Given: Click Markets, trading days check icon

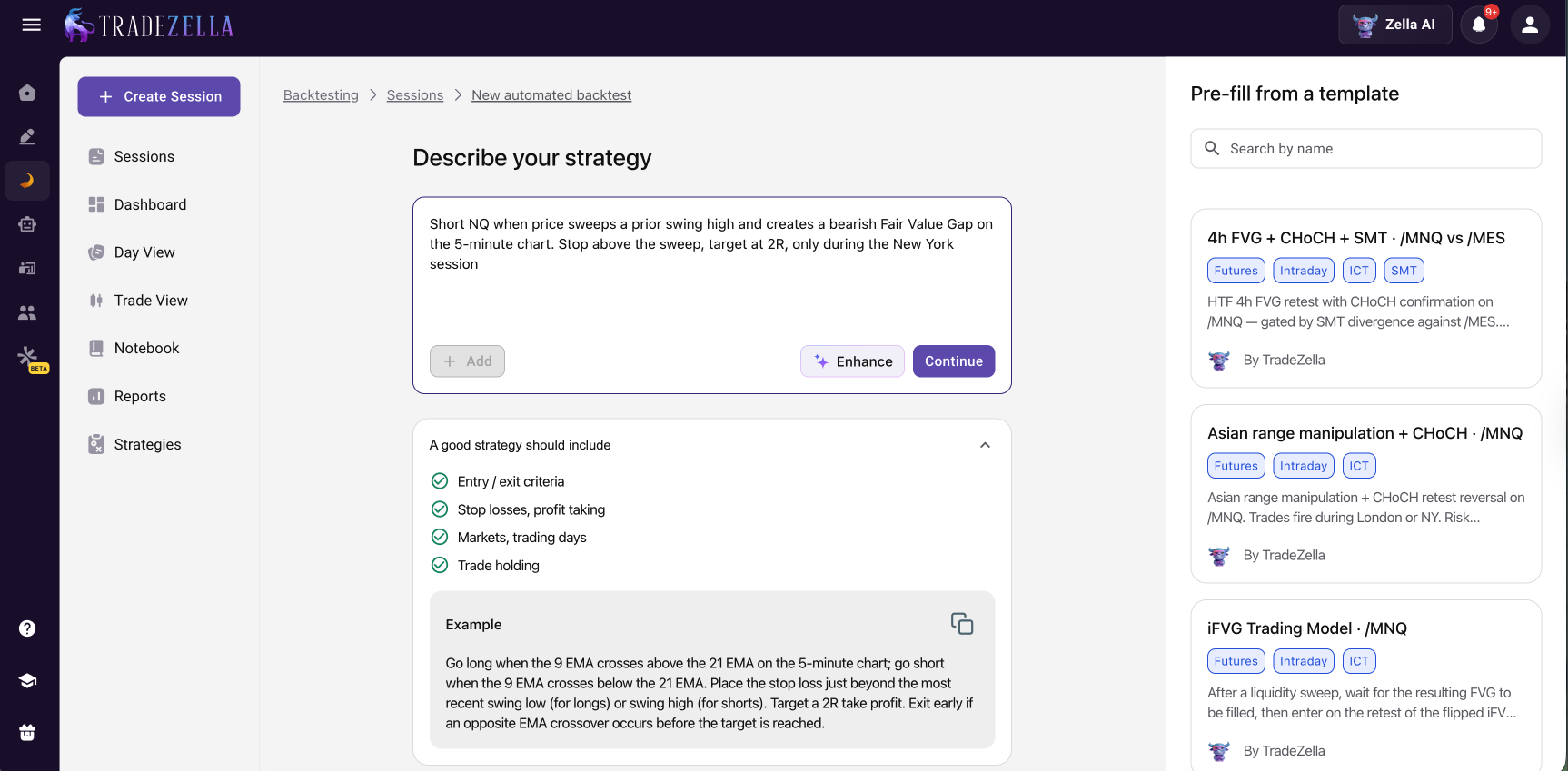Looking at the screenshot, I should (x=440, y=537).
